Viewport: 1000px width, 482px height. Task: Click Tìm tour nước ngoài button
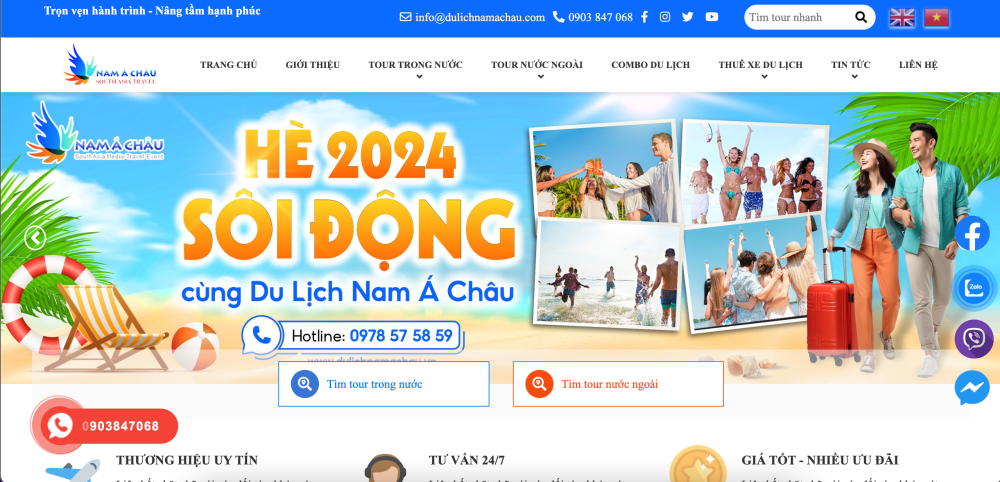click(619, 384)
